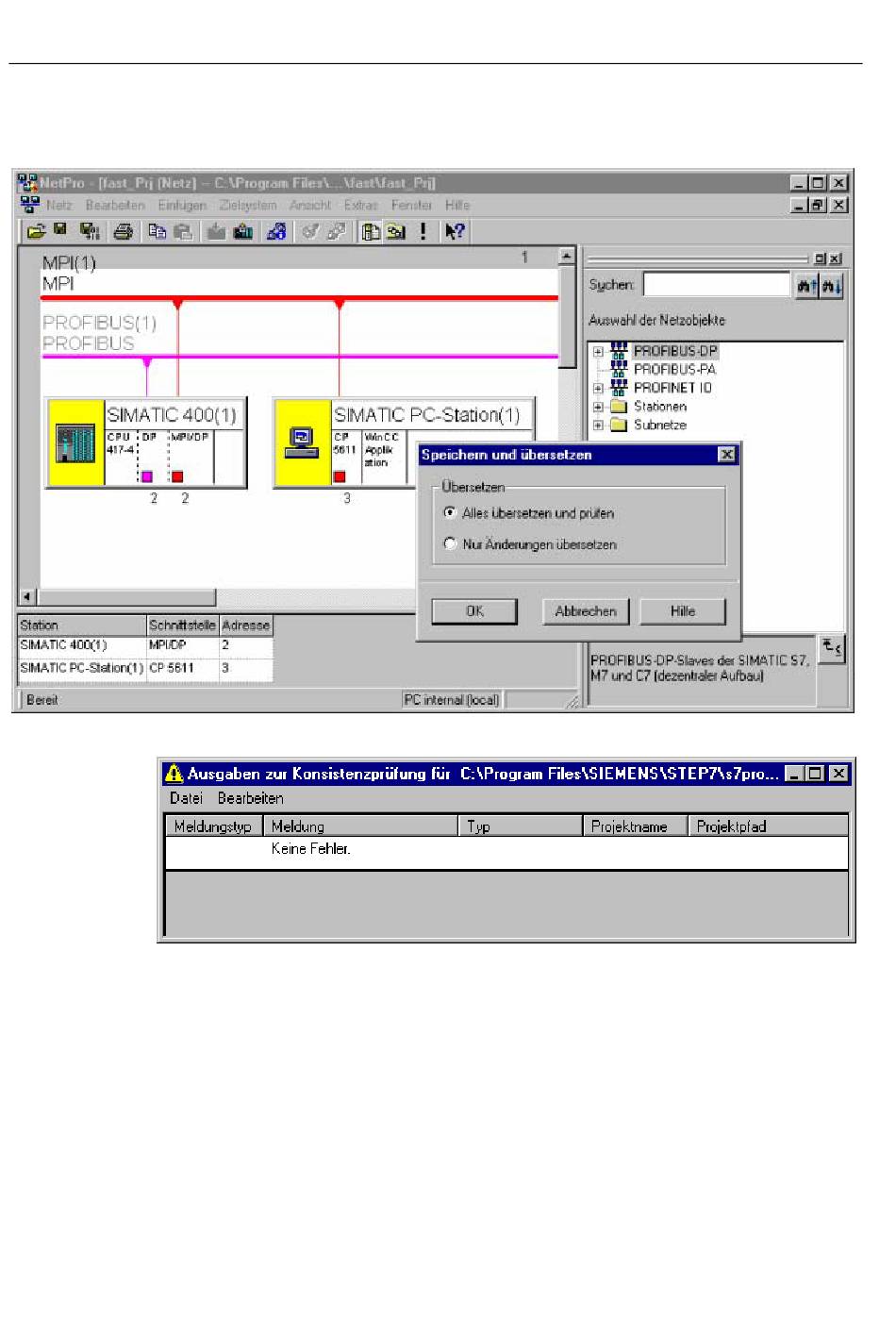Image resolution: width=896 pixels, height=1318 pixels.
Task: Open the Ansicht menu
Action: 310,205
